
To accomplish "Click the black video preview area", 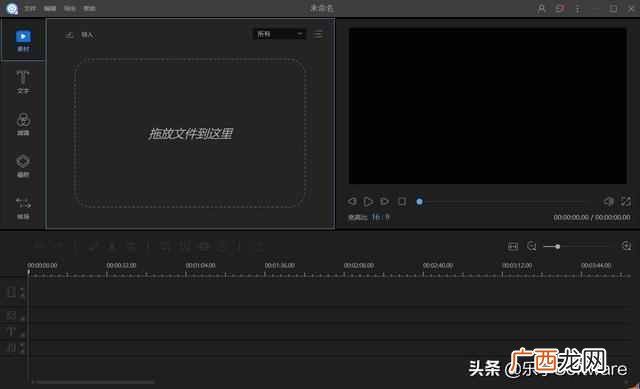I will click(487, 106).
